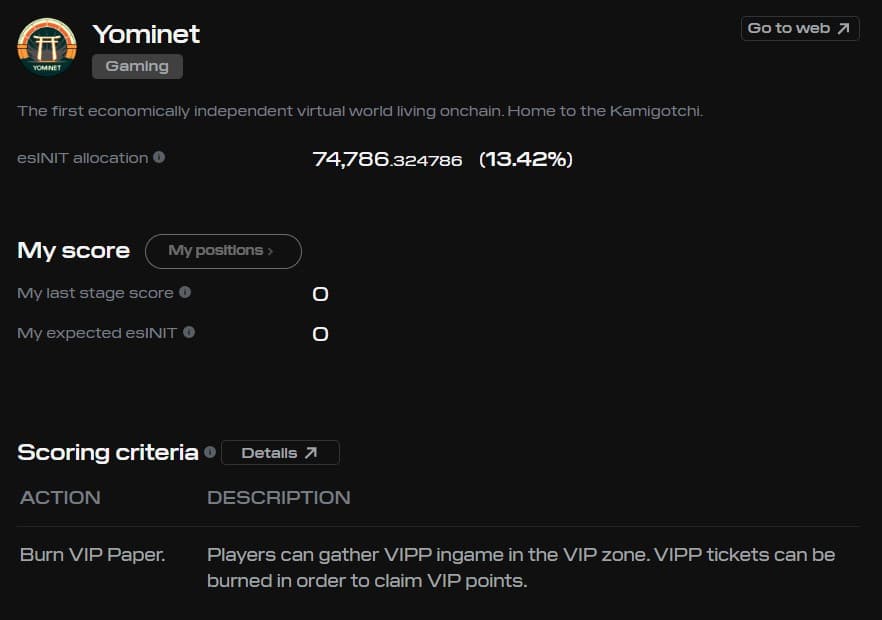This screenshot has height=620, width=882.
Task: Click the VIPP tickets description text
Action: pos(520,567)
